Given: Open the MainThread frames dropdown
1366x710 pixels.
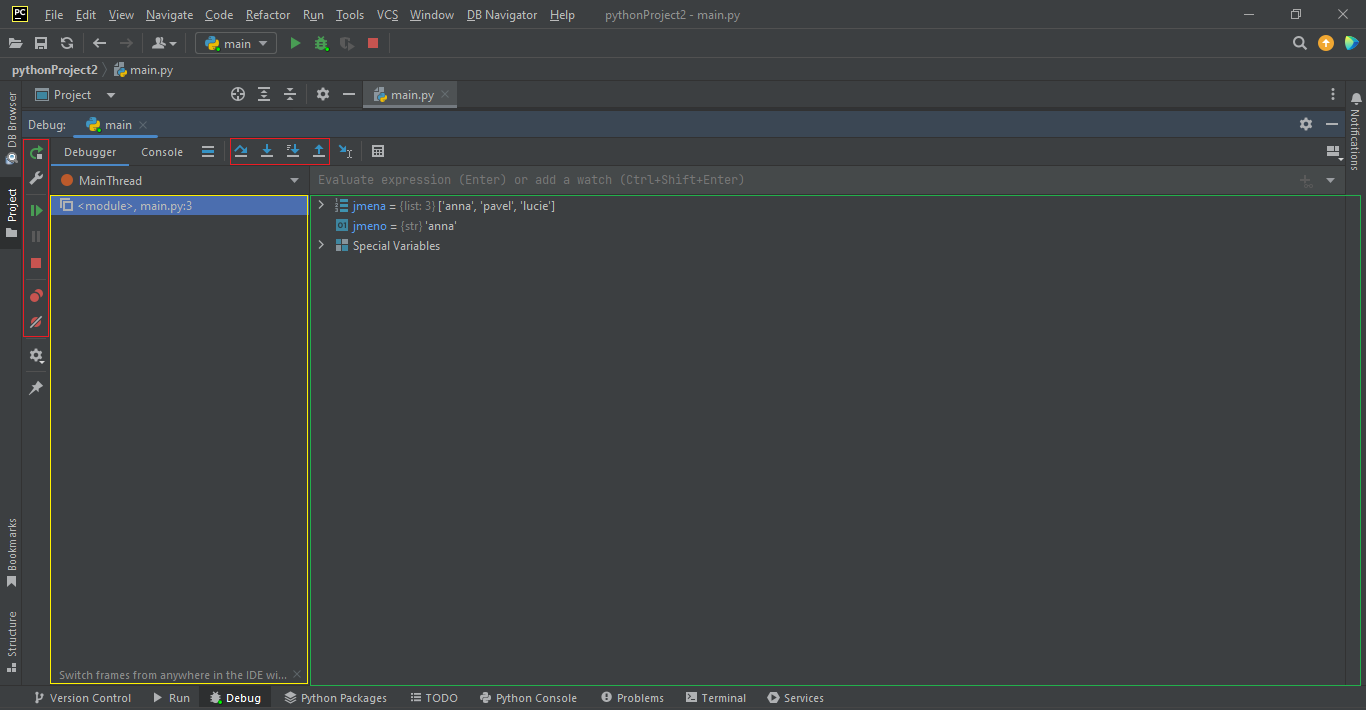Looking at the screenshot, I should pyautogui.click(x=294, y=179).
